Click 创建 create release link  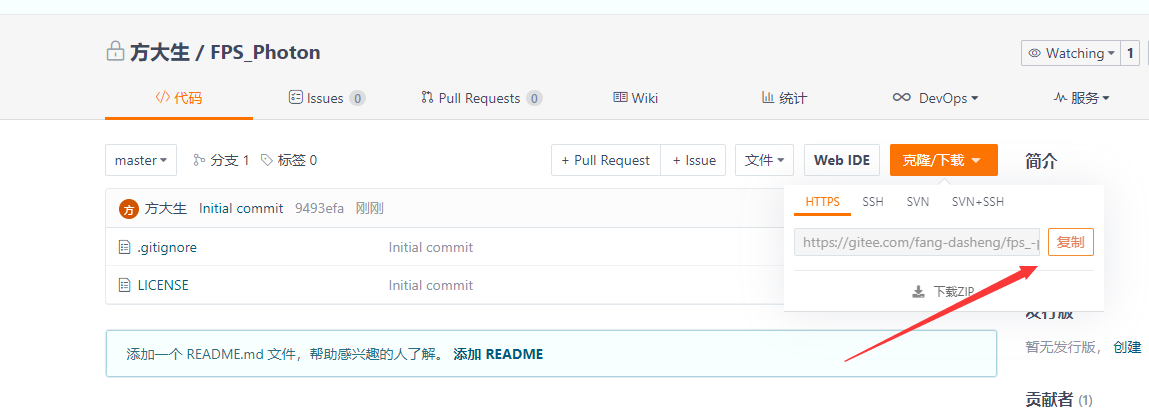point(1127,347)
